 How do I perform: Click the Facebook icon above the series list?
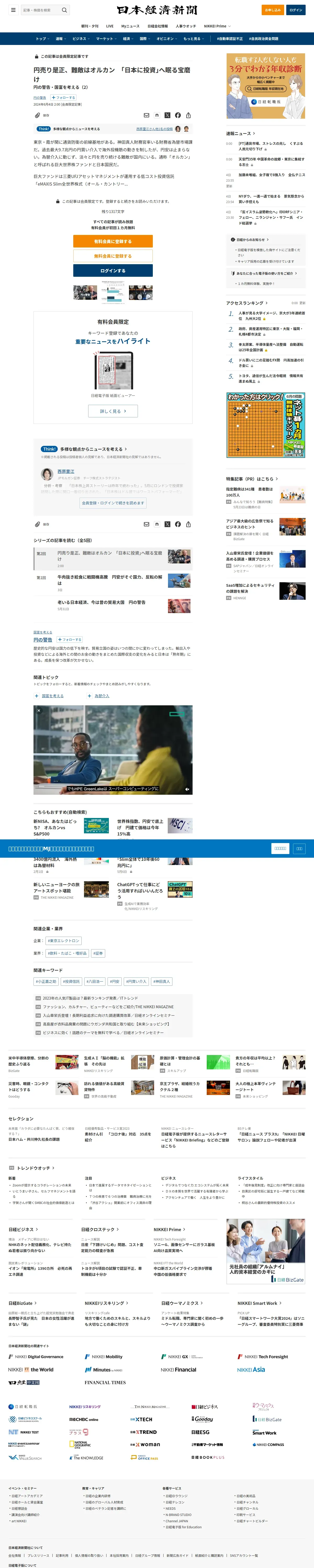point(178,524)
